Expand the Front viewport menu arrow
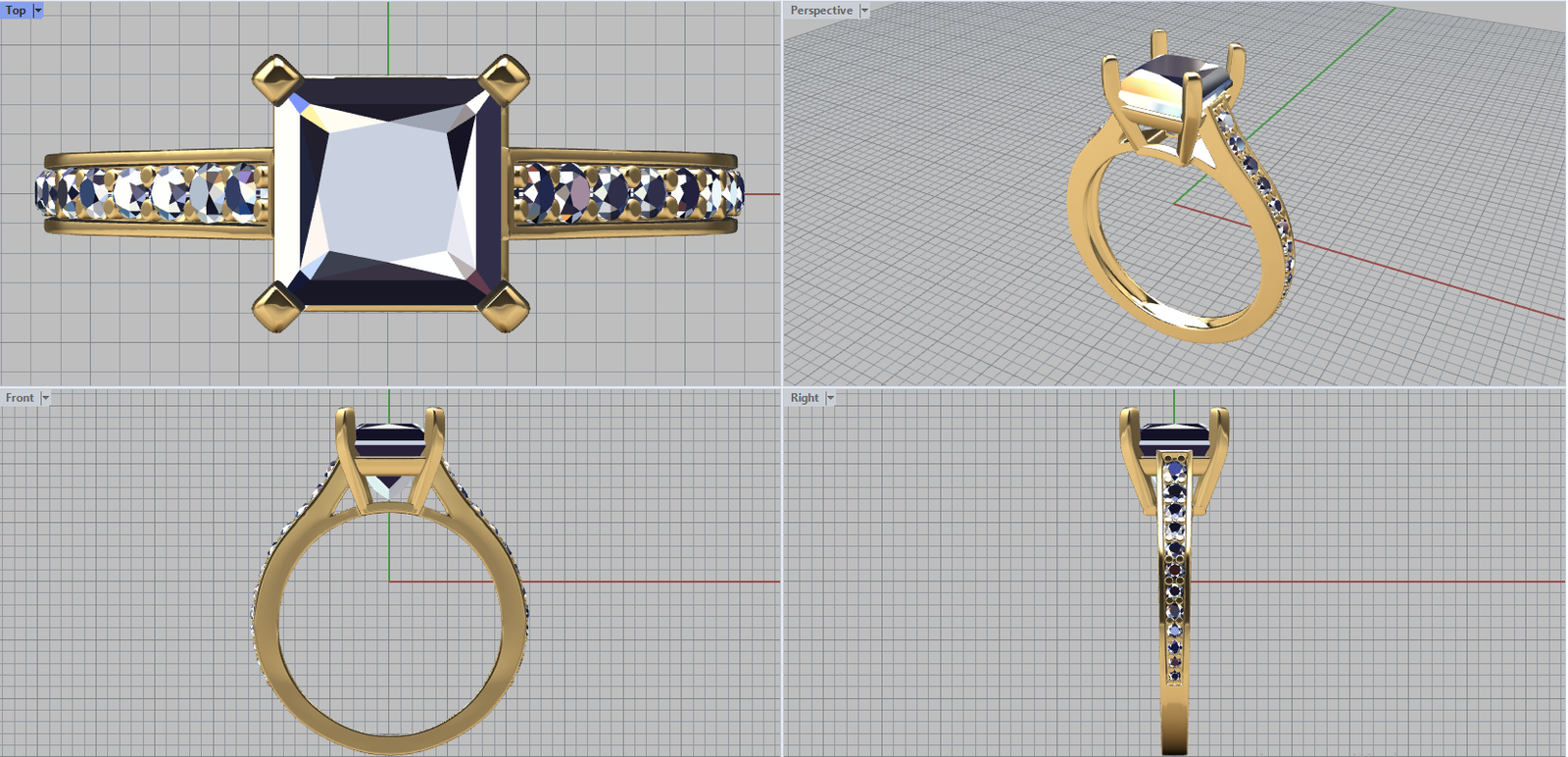1568x757 pixels. point(45,398)
